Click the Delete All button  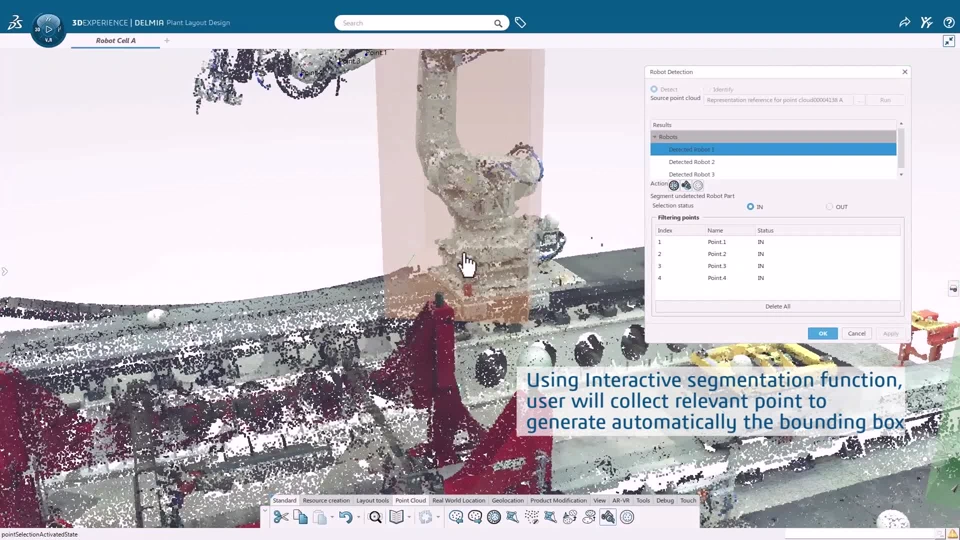[x=777, y=306]
